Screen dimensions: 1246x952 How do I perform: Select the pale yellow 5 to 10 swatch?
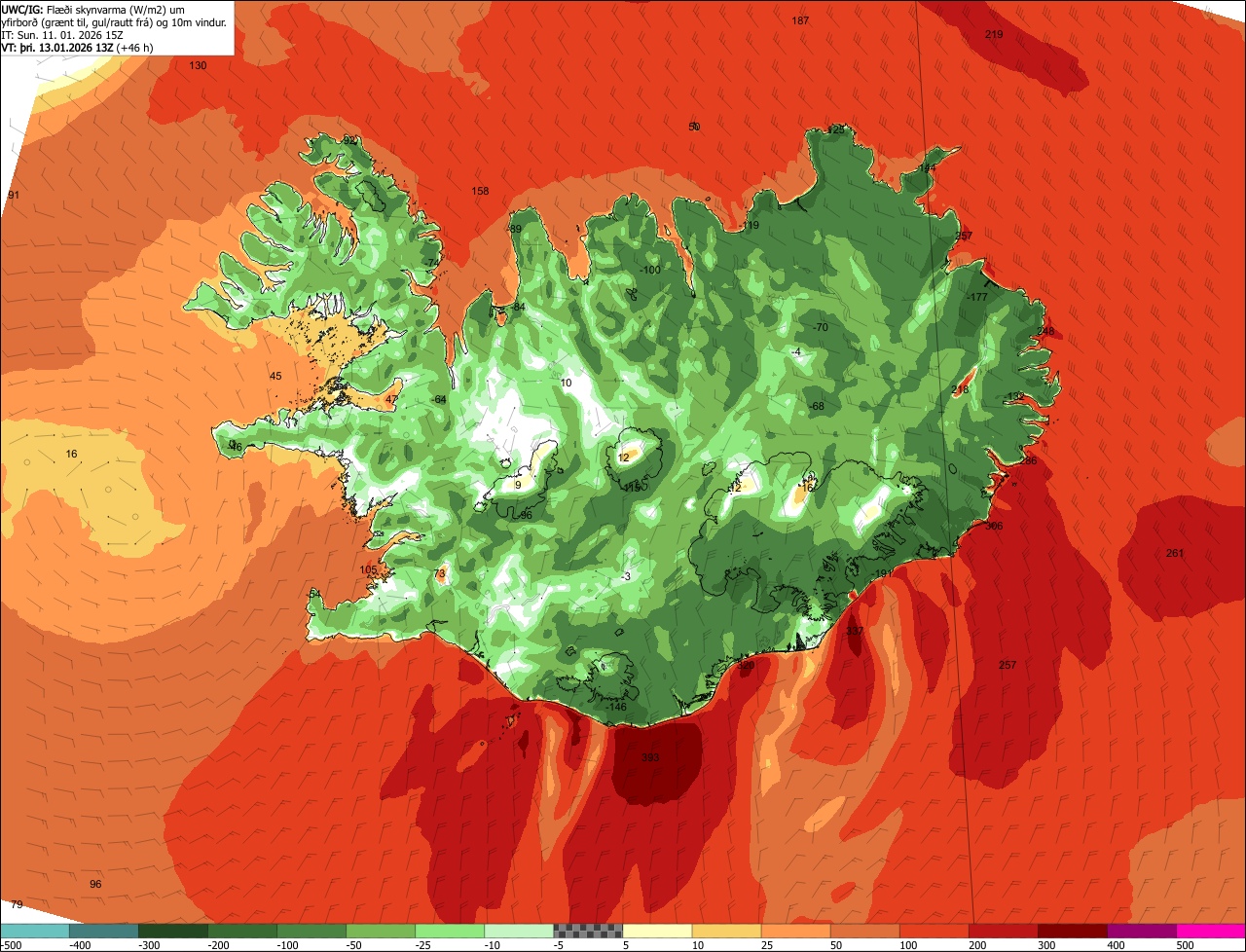(x=656, y=931)
